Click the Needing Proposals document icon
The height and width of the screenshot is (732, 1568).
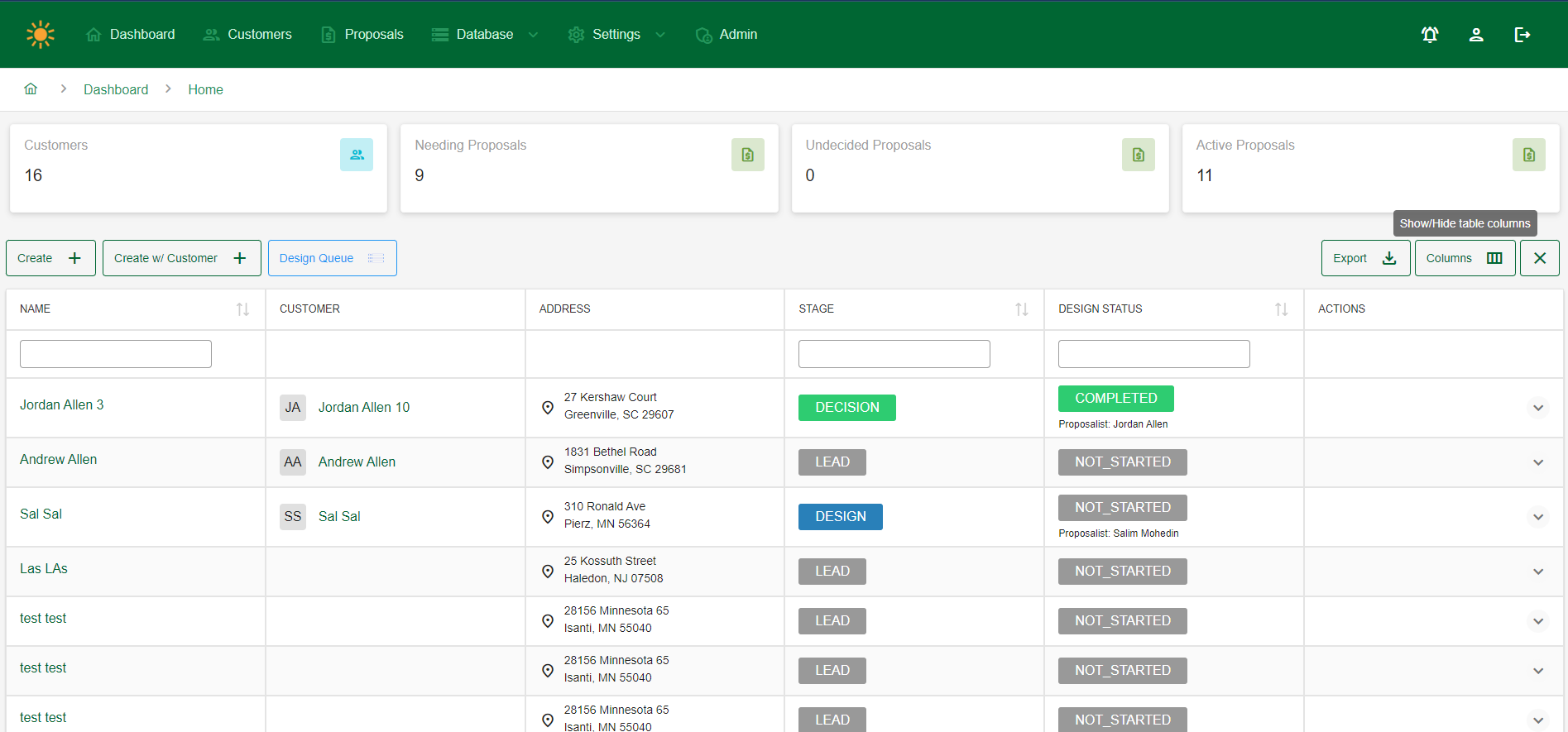pos(747,155)
